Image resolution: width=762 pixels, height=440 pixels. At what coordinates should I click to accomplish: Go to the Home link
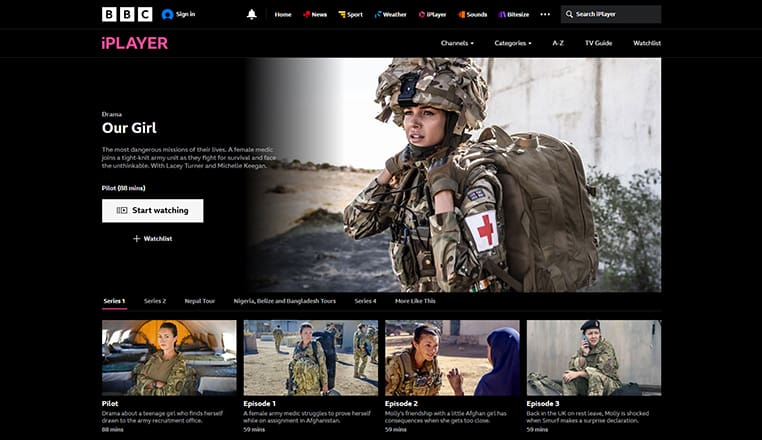click(x=283, y=14)
